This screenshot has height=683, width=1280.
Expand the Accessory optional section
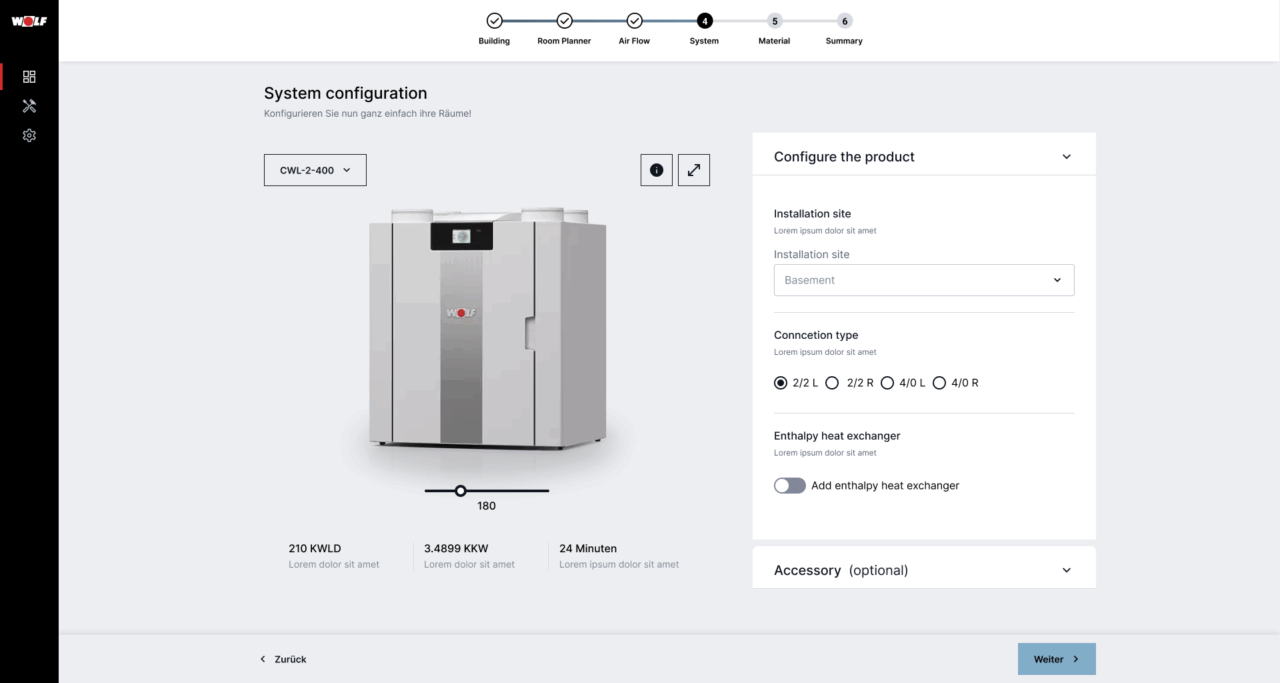(x=1066, y=570)
